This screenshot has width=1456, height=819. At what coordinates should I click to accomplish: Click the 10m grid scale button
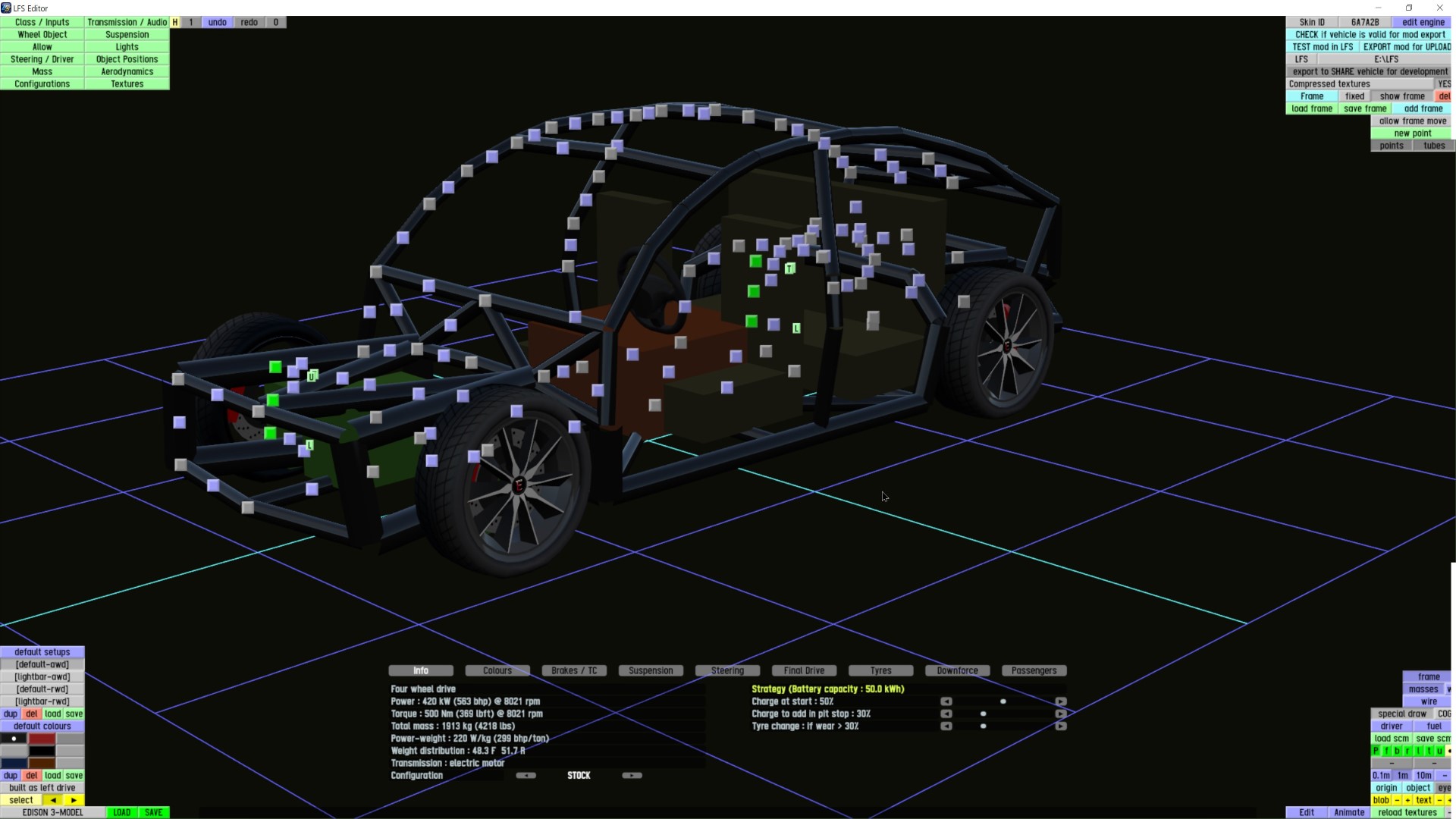1423,776
